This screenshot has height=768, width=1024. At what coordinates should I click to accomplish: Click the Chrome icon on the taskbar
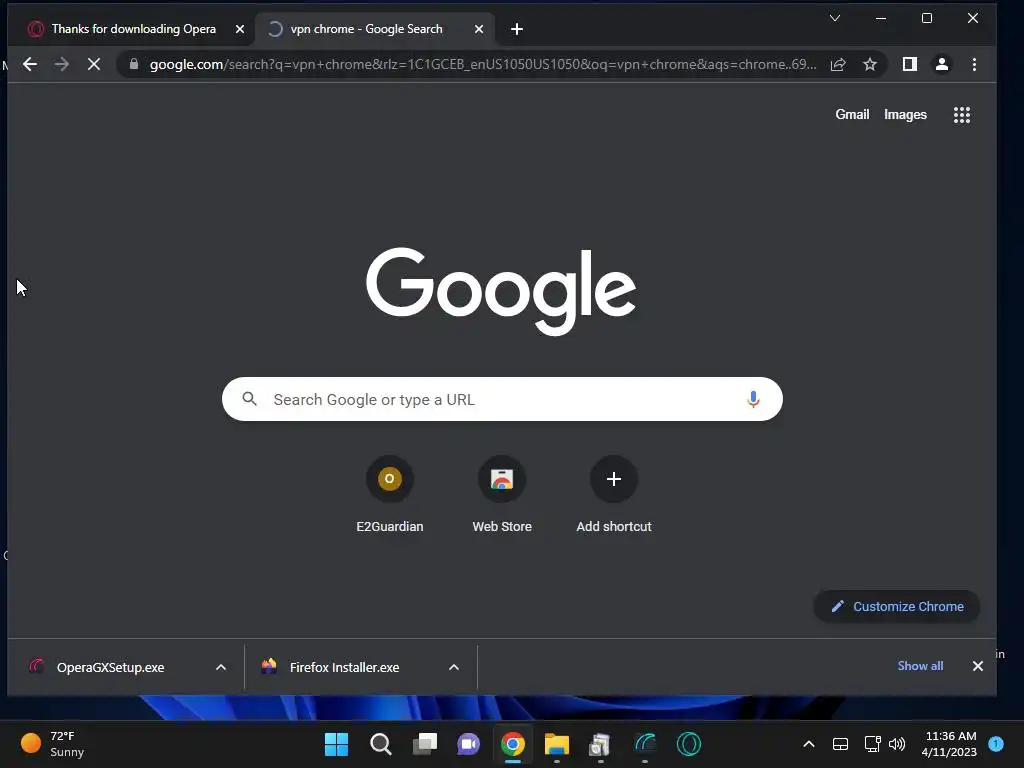[x=513, y=744]
